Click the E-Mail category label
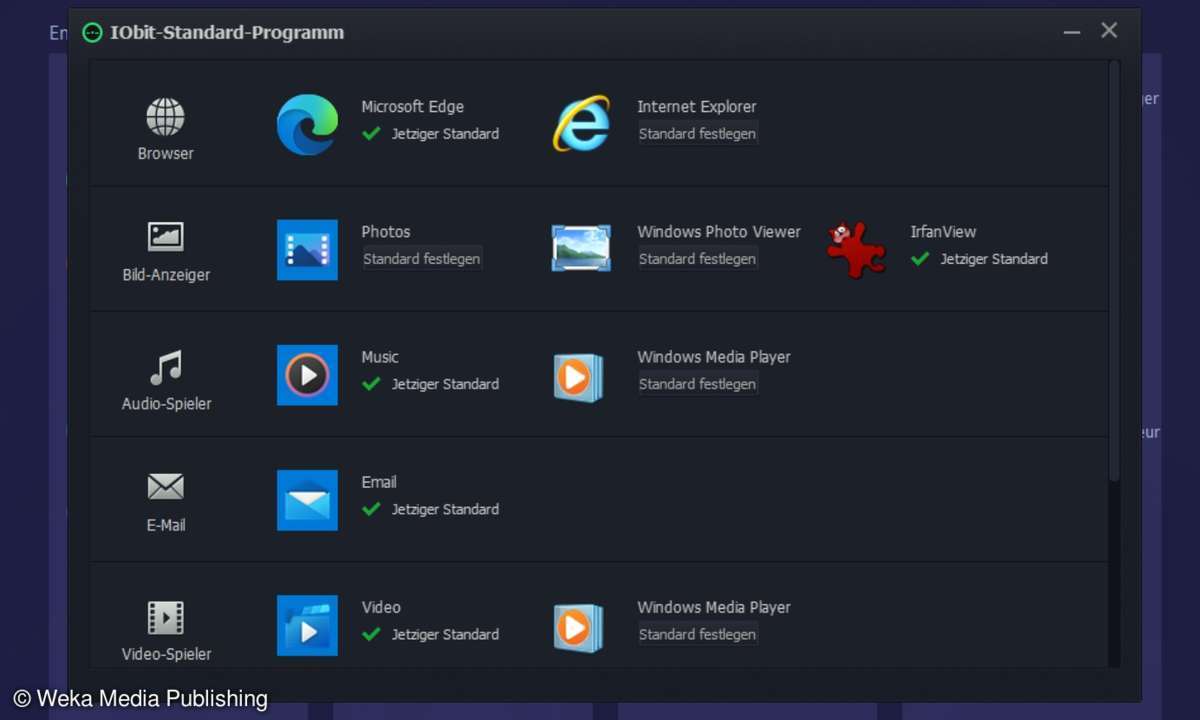 tap(166, 525)
